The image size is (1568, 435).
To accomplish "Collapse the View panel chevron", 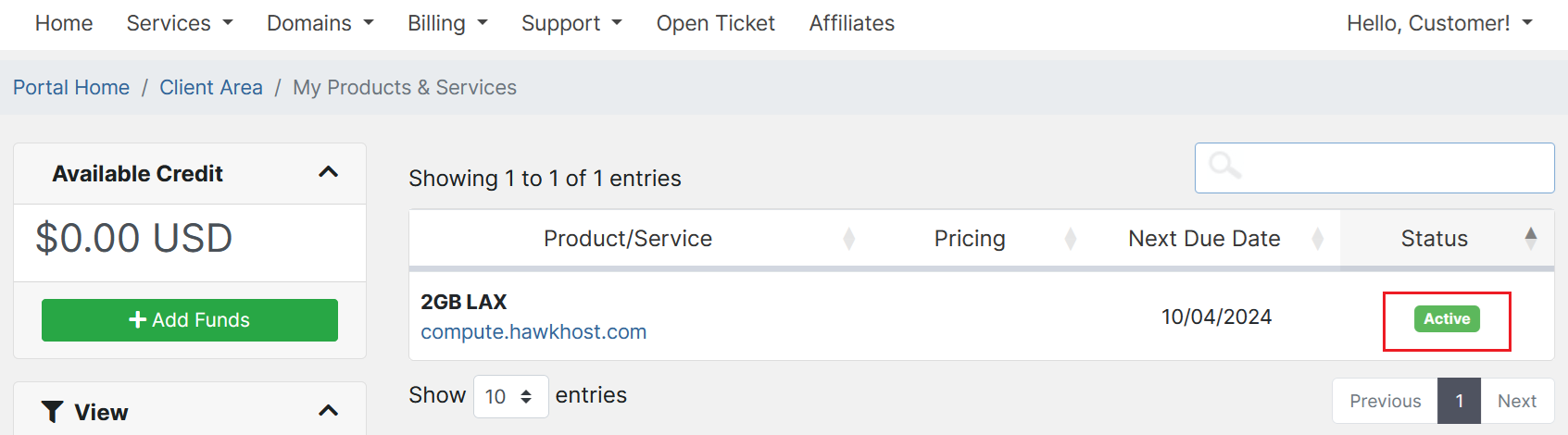I will click(328, 411).
